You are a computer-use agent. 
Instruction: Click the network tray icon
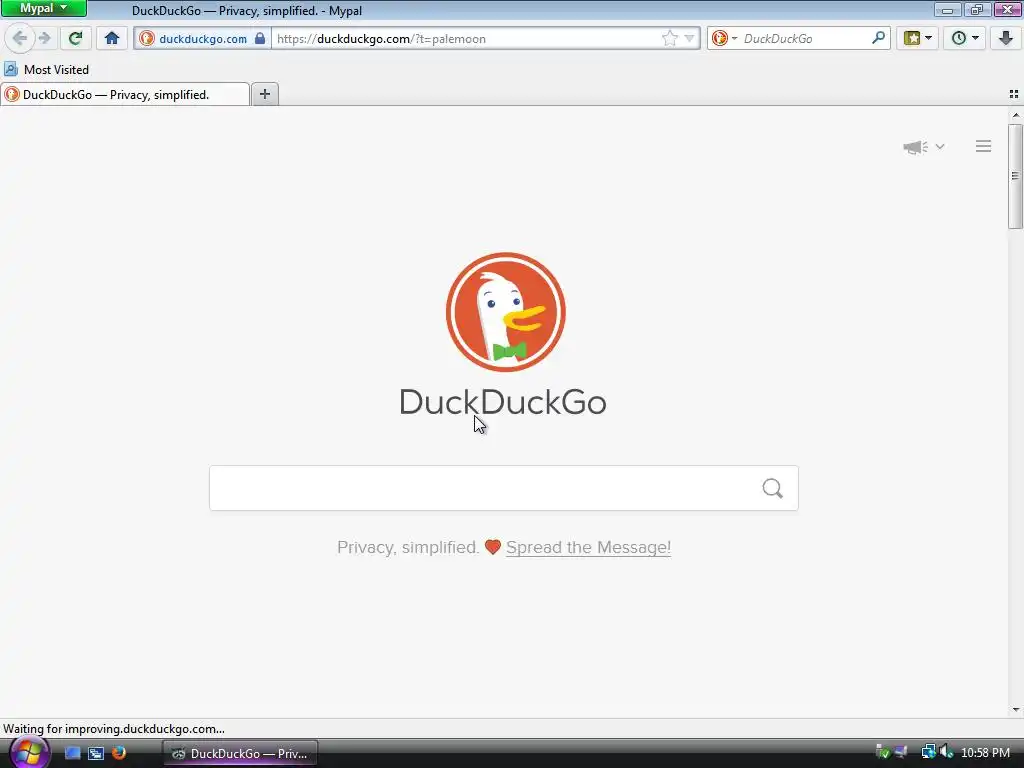click(928, 752)
